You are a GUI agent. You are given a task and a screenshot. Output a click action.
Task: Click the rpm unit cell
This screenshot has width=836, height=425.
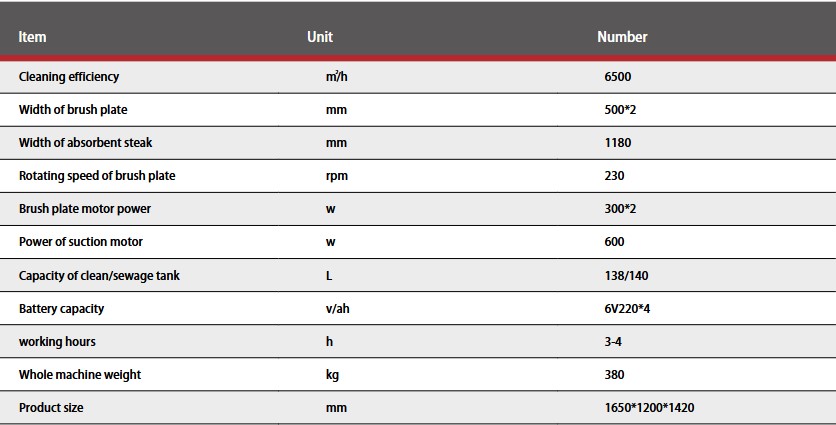(x=337, y=176)
